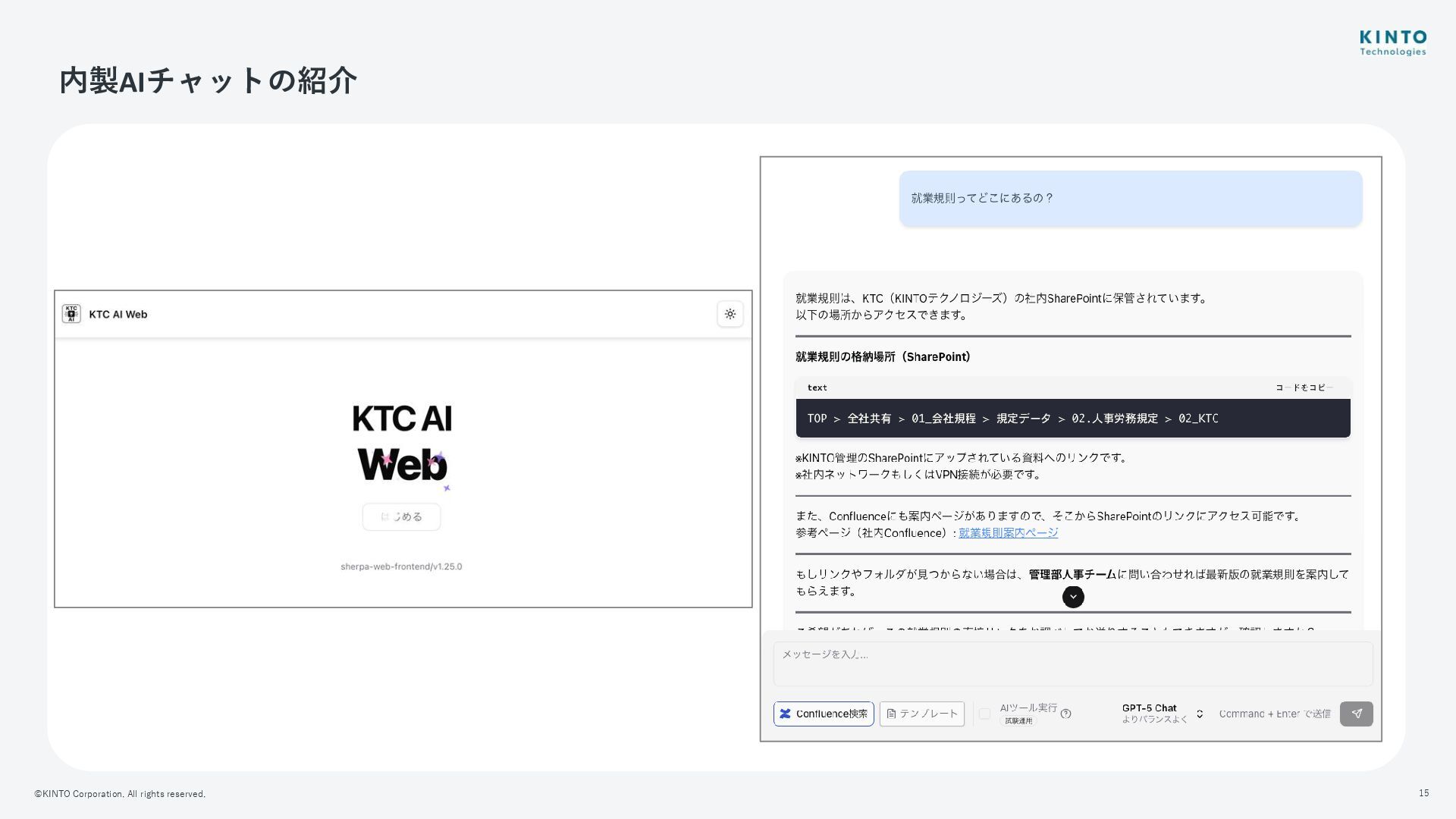Toggle the Confluence検索 button

point(824,714)
